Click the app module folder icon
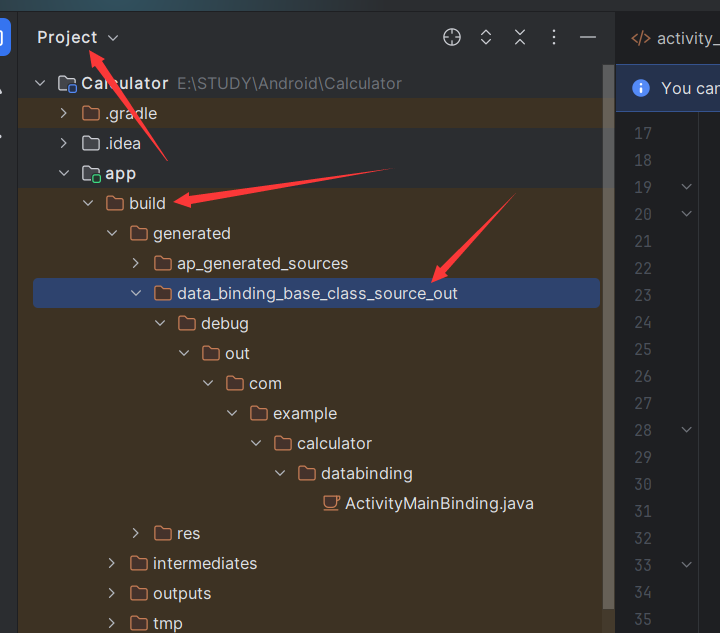This screenshot has width=720, height=633. click(91, 174)
